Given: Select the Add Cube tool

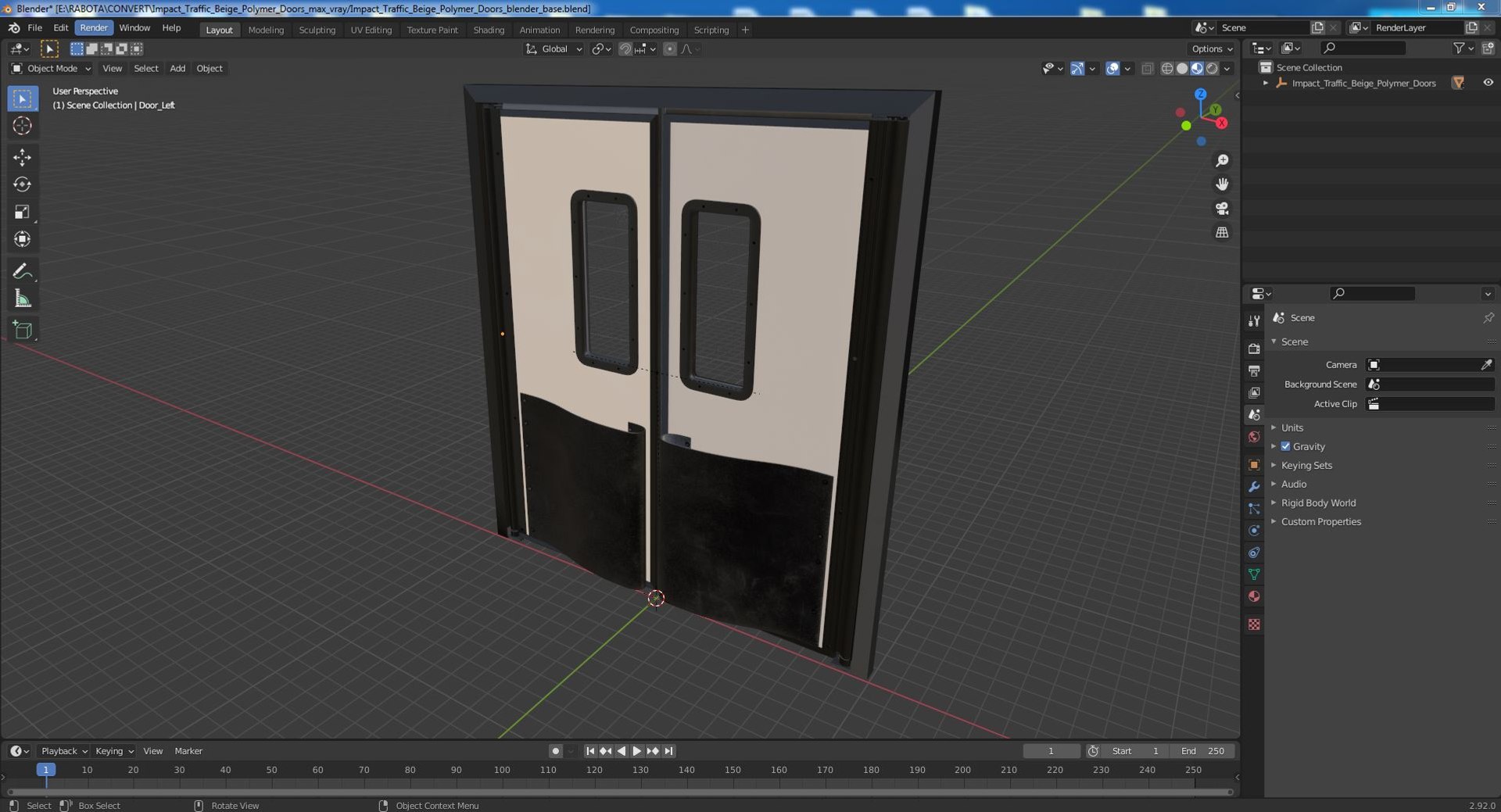Looking at the screenshot, I should [x=22, y=330].
